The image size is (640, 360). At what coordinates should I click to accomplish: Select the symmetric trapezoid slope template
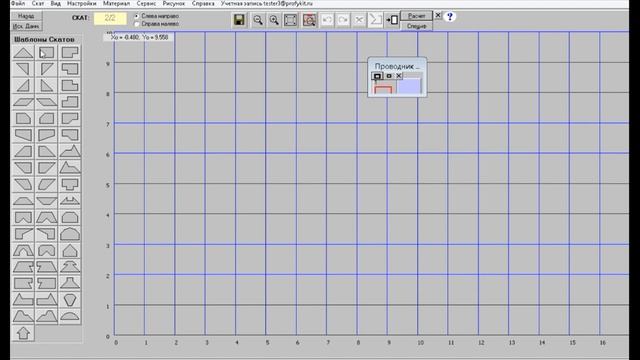(x=23, y=201)
